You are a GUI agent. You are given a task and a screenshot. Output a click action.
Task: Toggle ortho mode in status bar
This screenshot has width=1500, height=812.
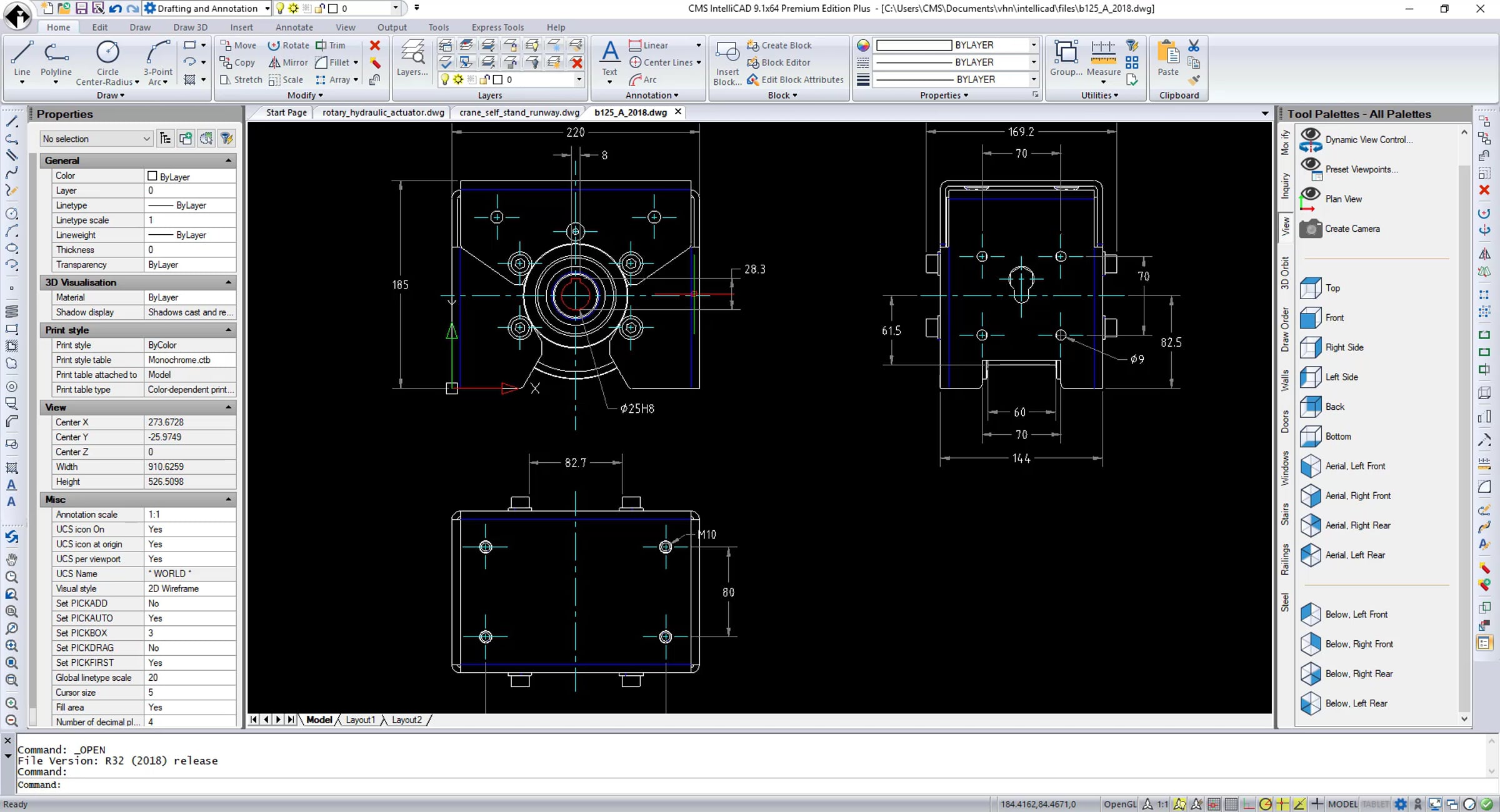click(x=1248, y=804)
